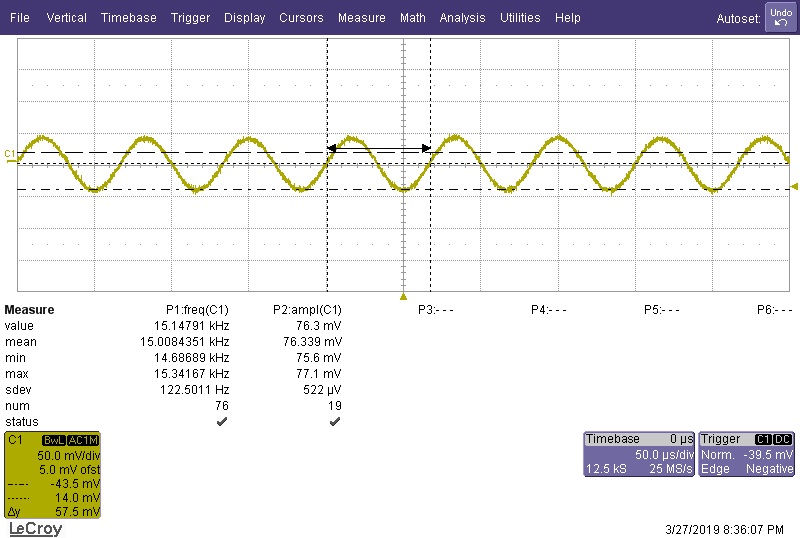Click the date and time stamp
The height and width of the screenshot is (538, 800).
[x=724, y=530]
